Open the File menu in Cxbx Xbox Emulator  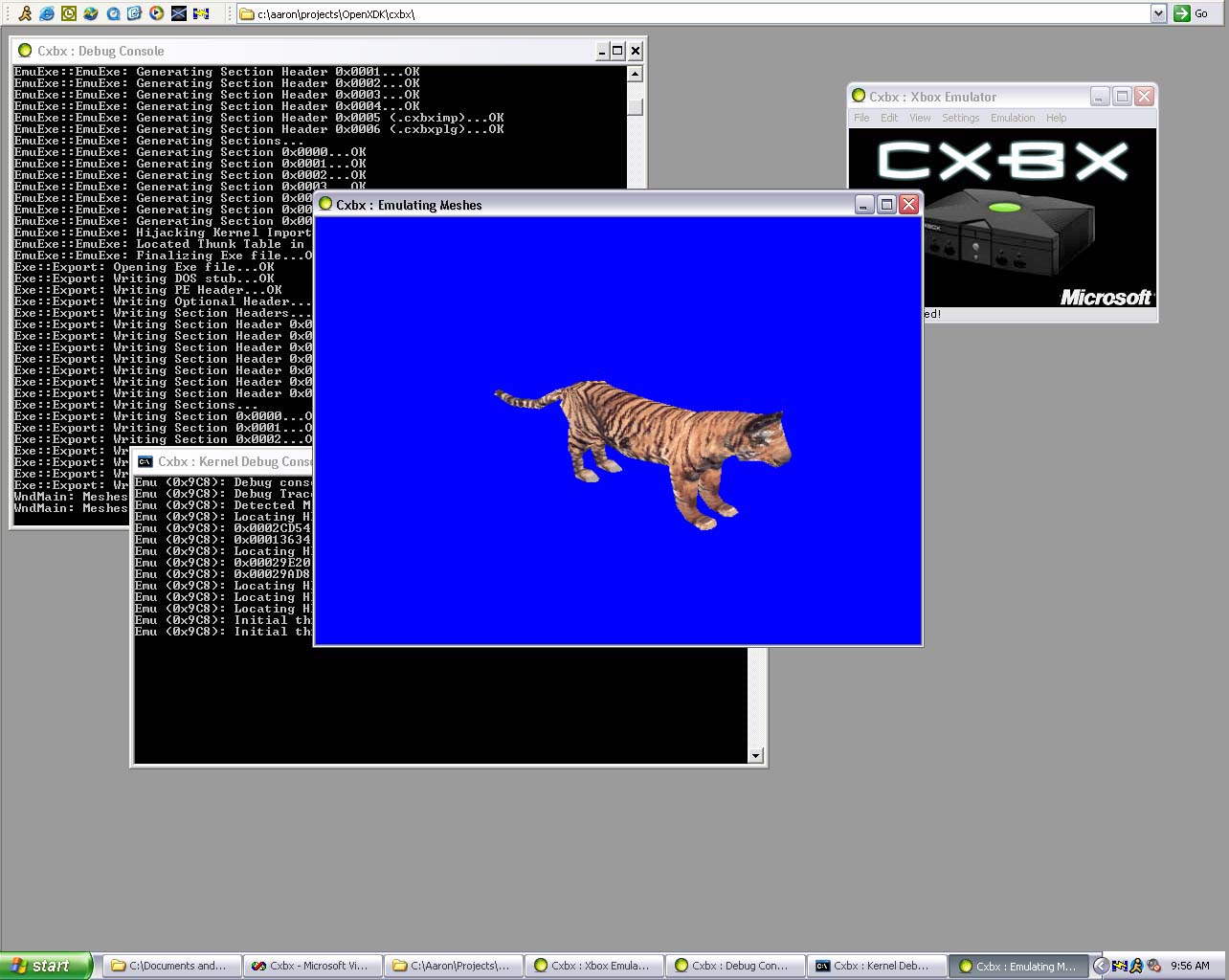[861, 118]
